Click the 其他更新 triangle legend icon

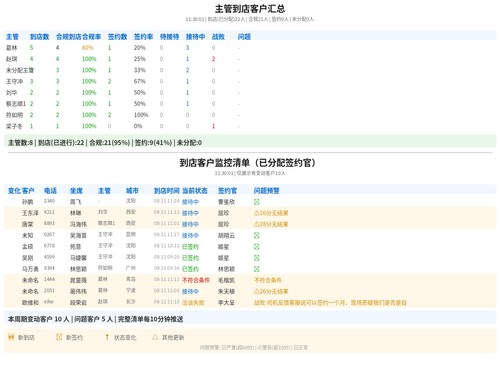pos(155,337)
